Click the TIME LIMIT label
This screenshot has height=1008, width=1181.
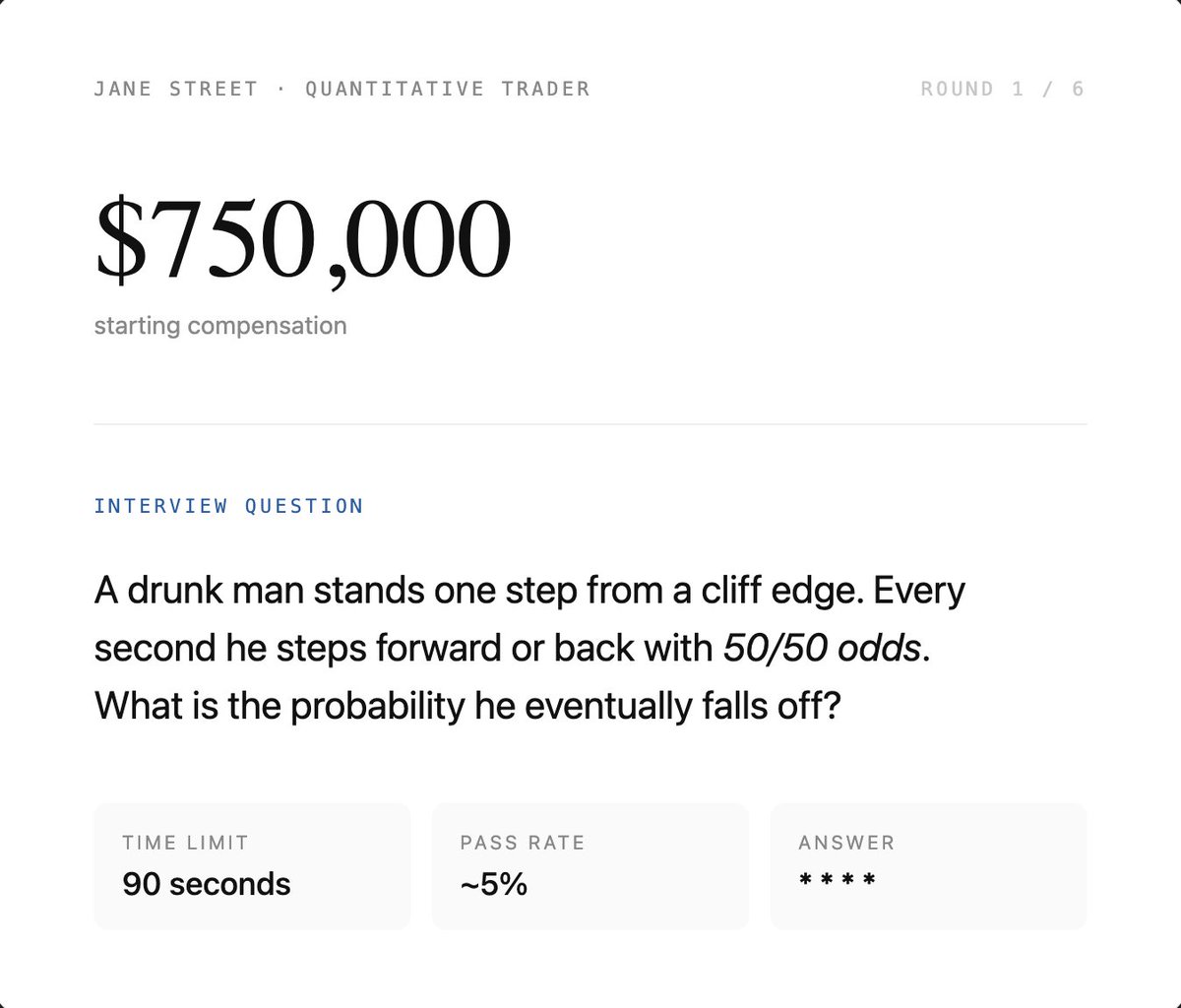click(186, 844)
